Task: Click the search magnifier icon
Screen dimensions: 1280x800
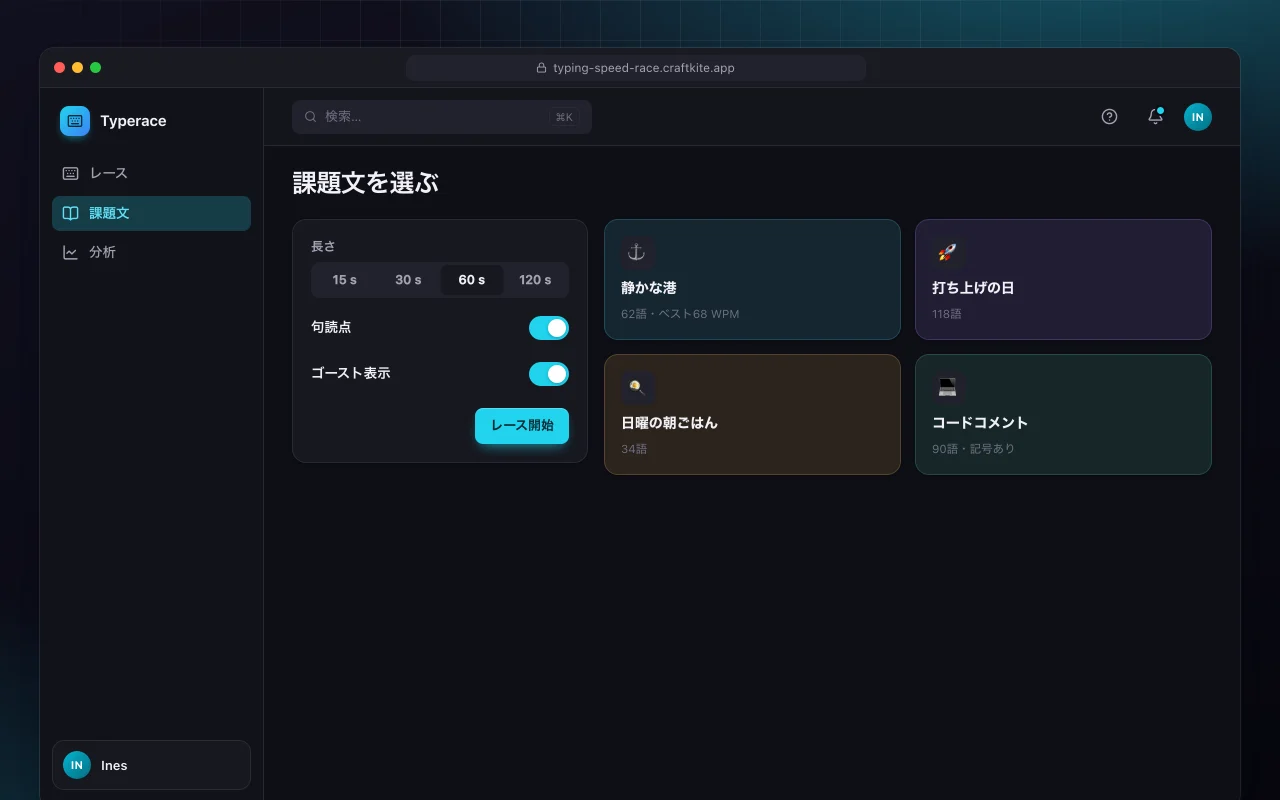Action: 311,117
